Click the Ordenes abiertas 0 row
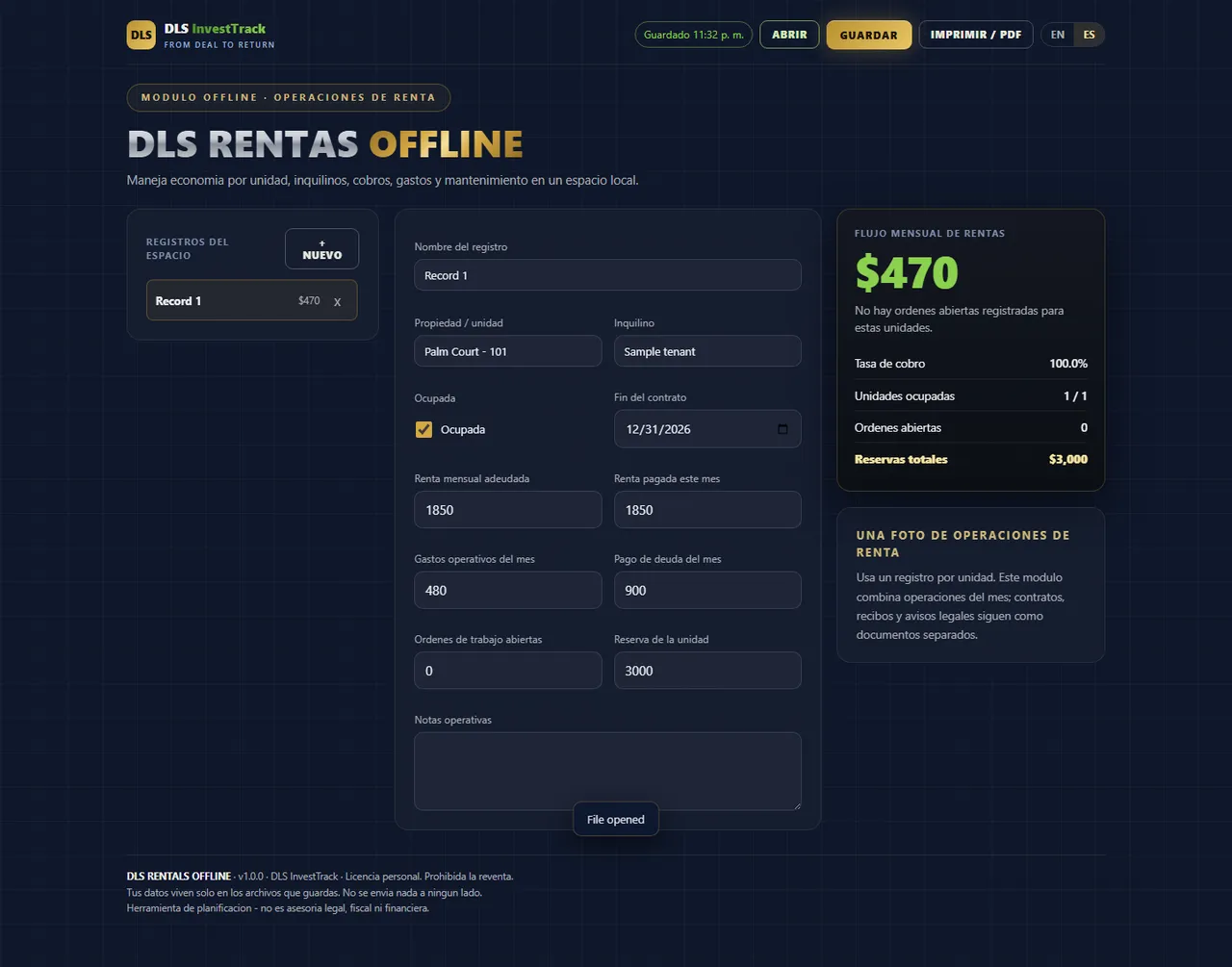Viewport: 1232px width, 967px height. click(x=971, y=427)
